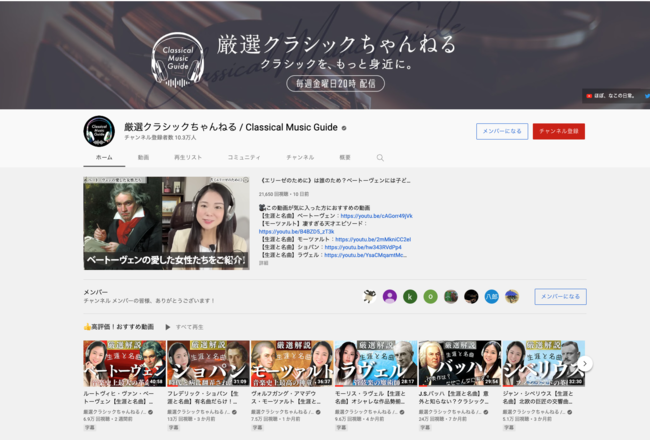Open title ヴォルフガング・アマデウス・モーツァルト
This screenshot has width=650, height=440.
286,397
